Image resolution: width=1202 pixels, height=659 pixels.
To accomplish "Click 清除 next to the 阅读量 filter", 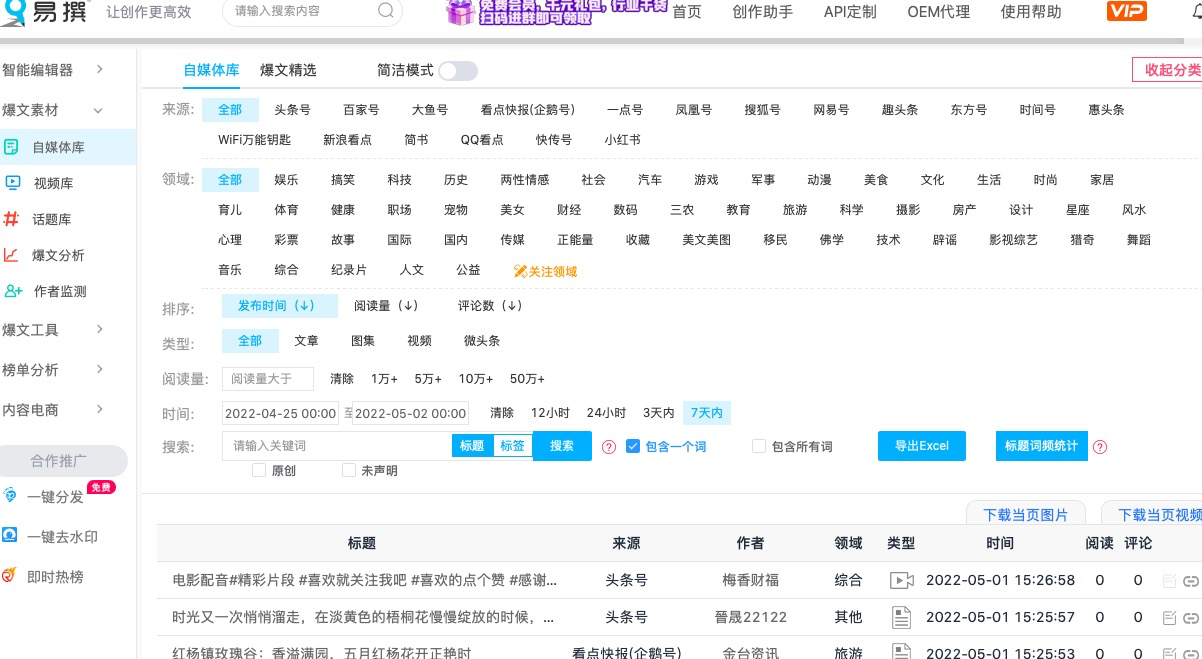I will click(342, 379).
